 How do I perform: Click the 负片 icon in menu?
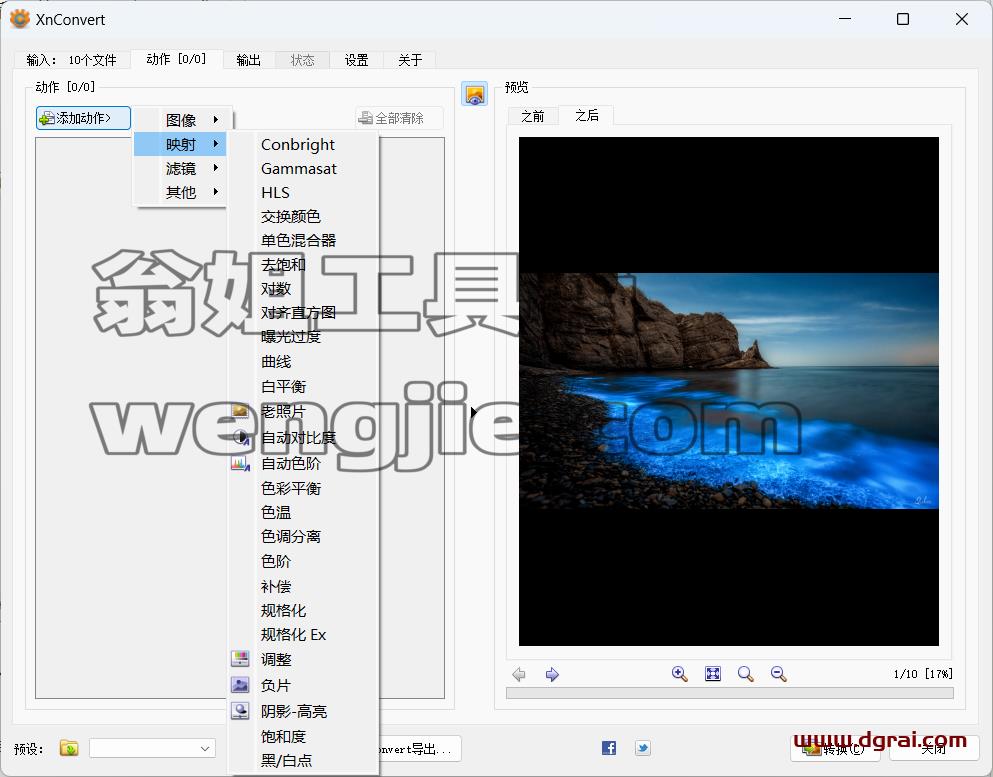240,685
